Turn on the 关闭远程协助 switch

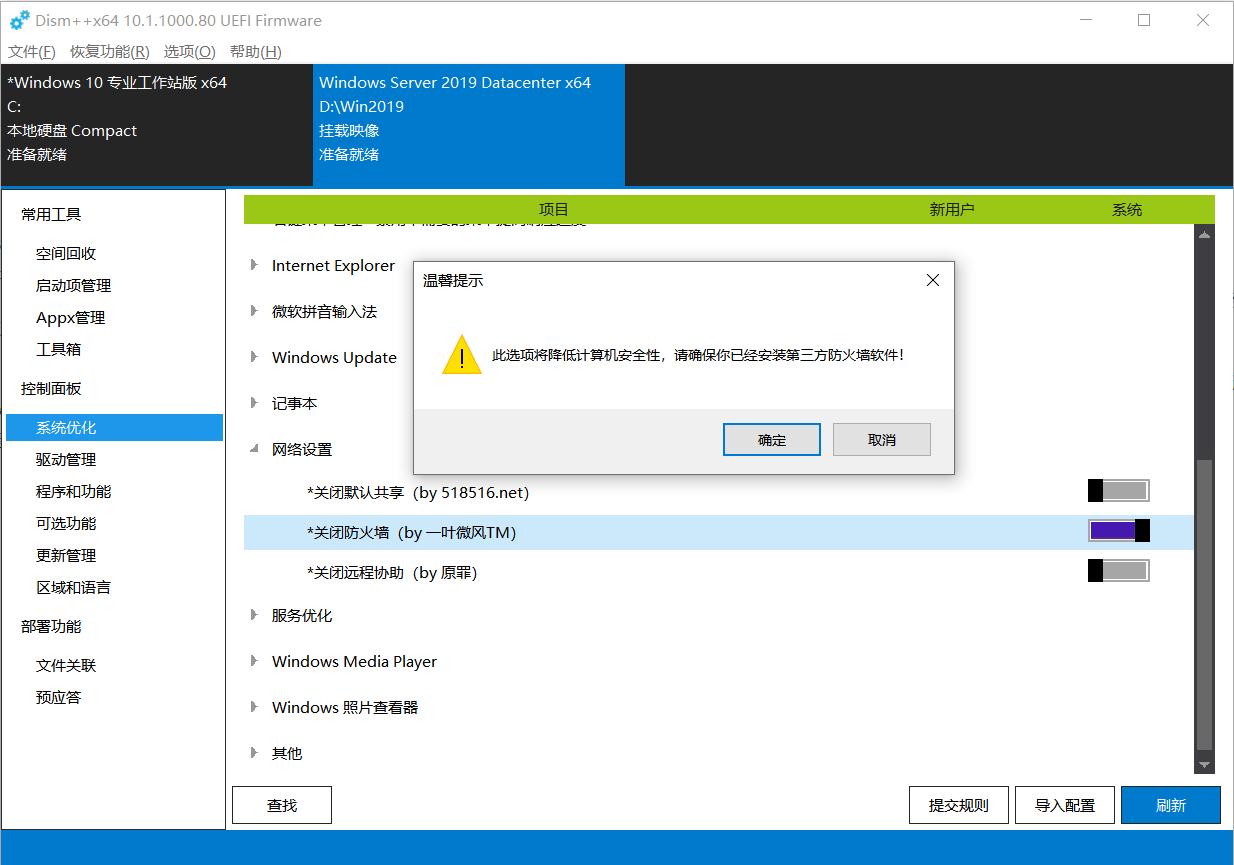click(x=1117, y=570)
